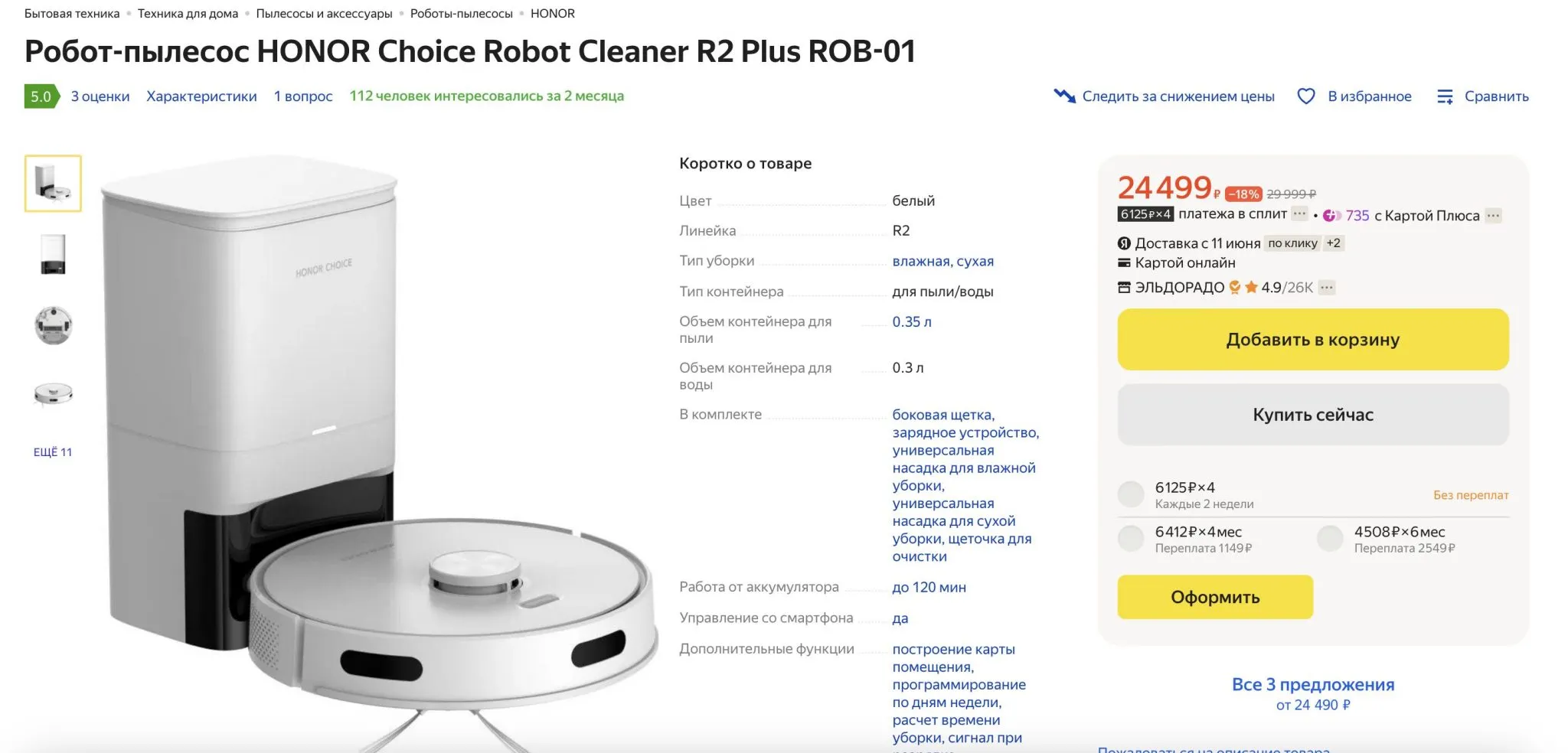Click the Yandex delivery icon
Viewport: 1568px width, 753px height.
point(1124,243)
